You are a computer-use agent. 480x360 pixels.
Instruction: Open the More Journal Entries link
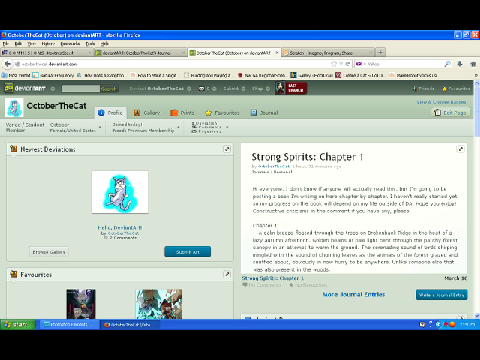tap(354, 294)
